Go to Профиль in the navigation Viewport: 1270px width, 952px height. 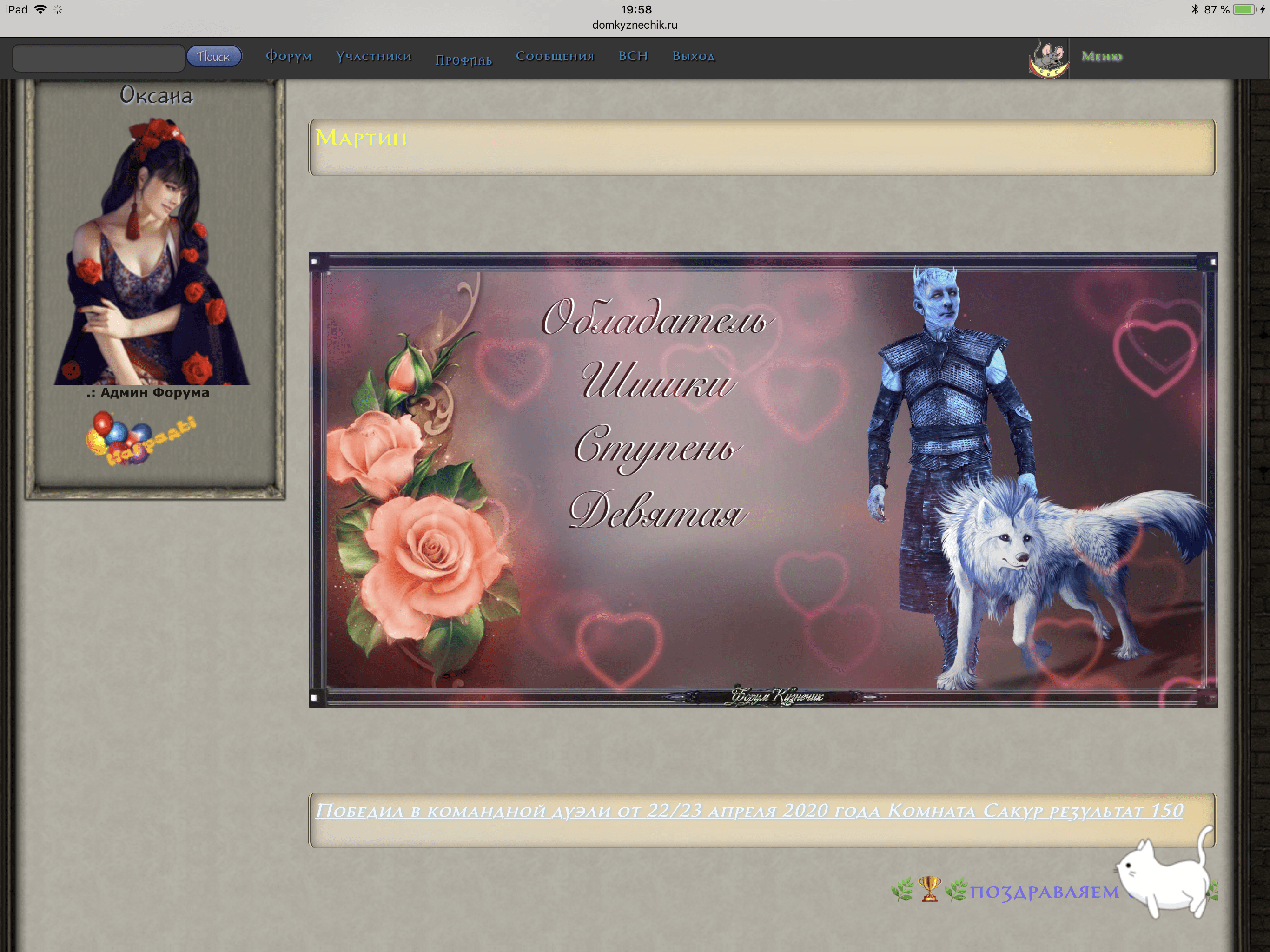point(463,59)
